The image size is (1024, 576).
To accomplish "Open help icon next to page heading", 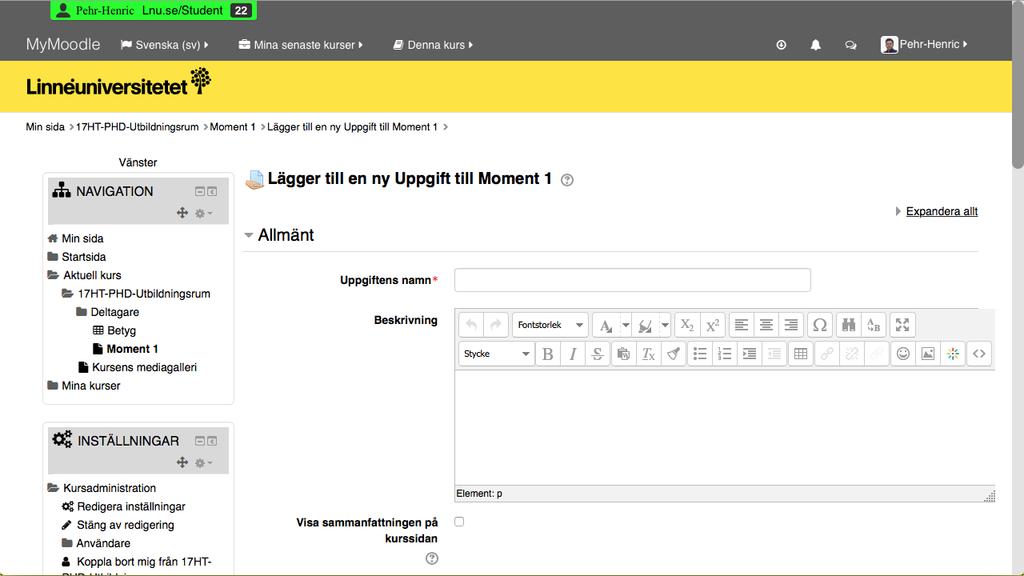I will point(567,180).
